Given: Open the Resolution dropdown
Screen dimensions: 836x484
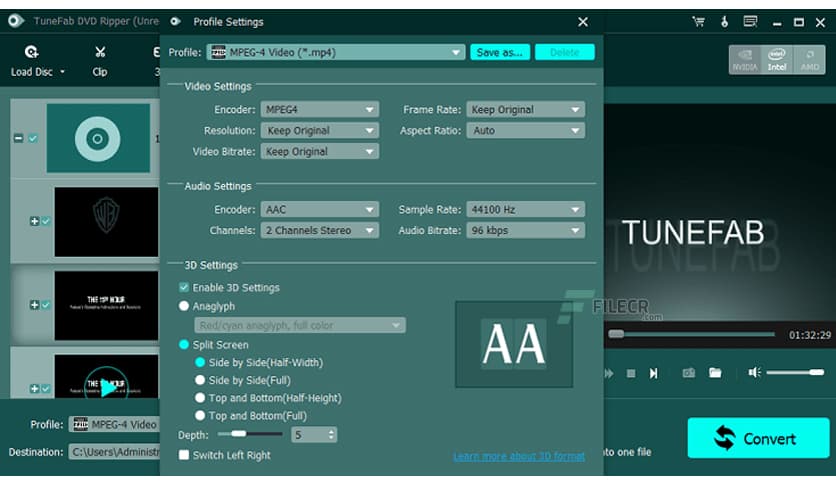Looking at the screenshot, I should pyautogui.click(x=319, y=130).
